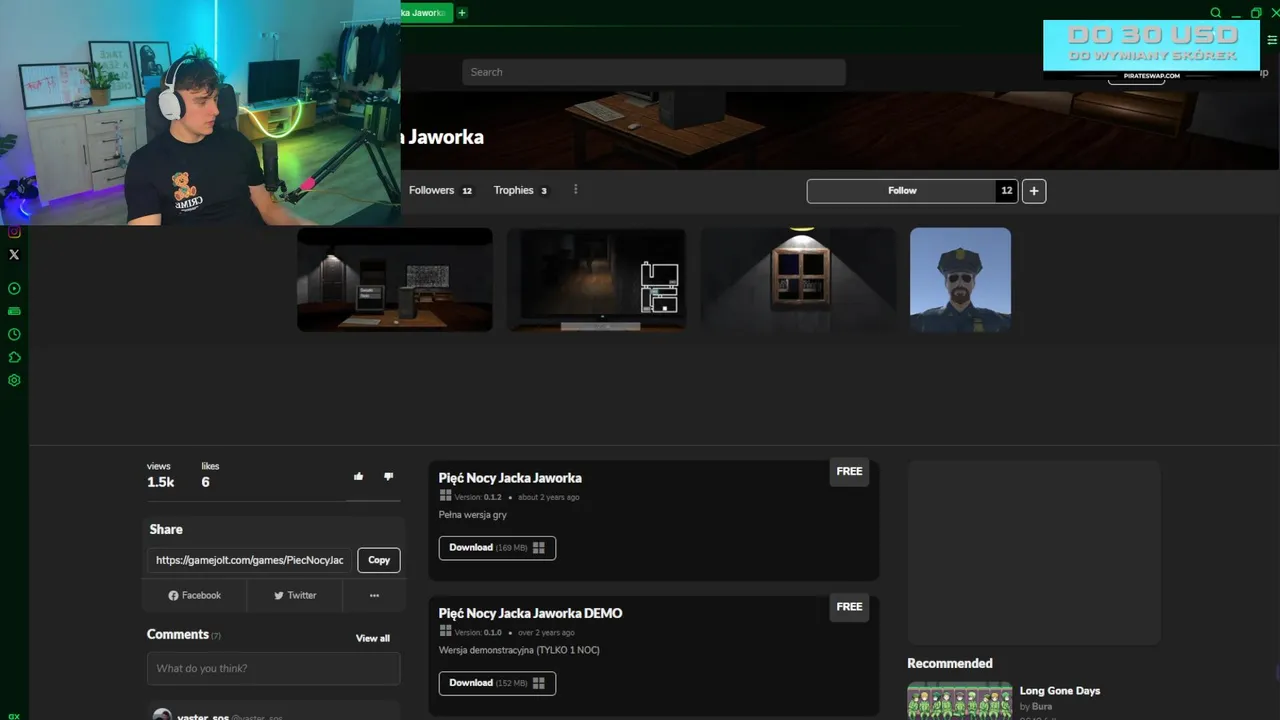1280x720 pixels.
Task: Click the follower count 12 beside Follow
Action: [x=1007, y=191]
